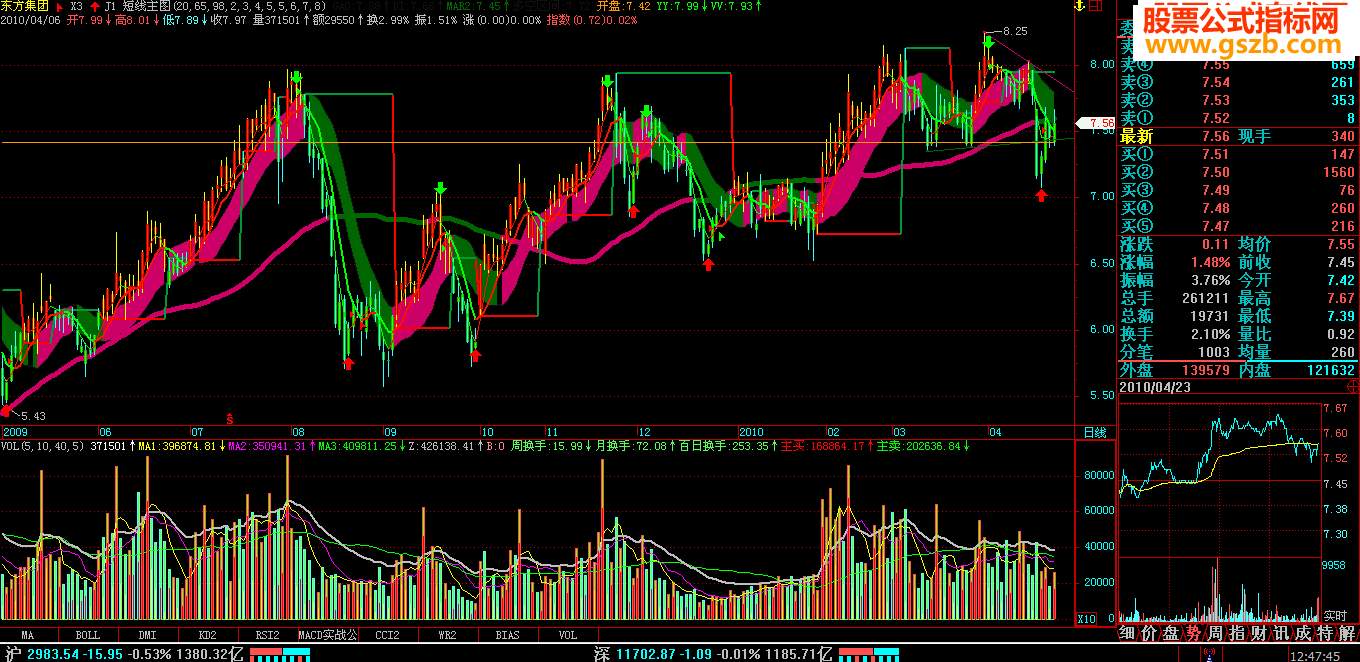The image size is (1360, 662).
Task: Click the yellow anchor icon above price axis
Action: [1079, 7]
